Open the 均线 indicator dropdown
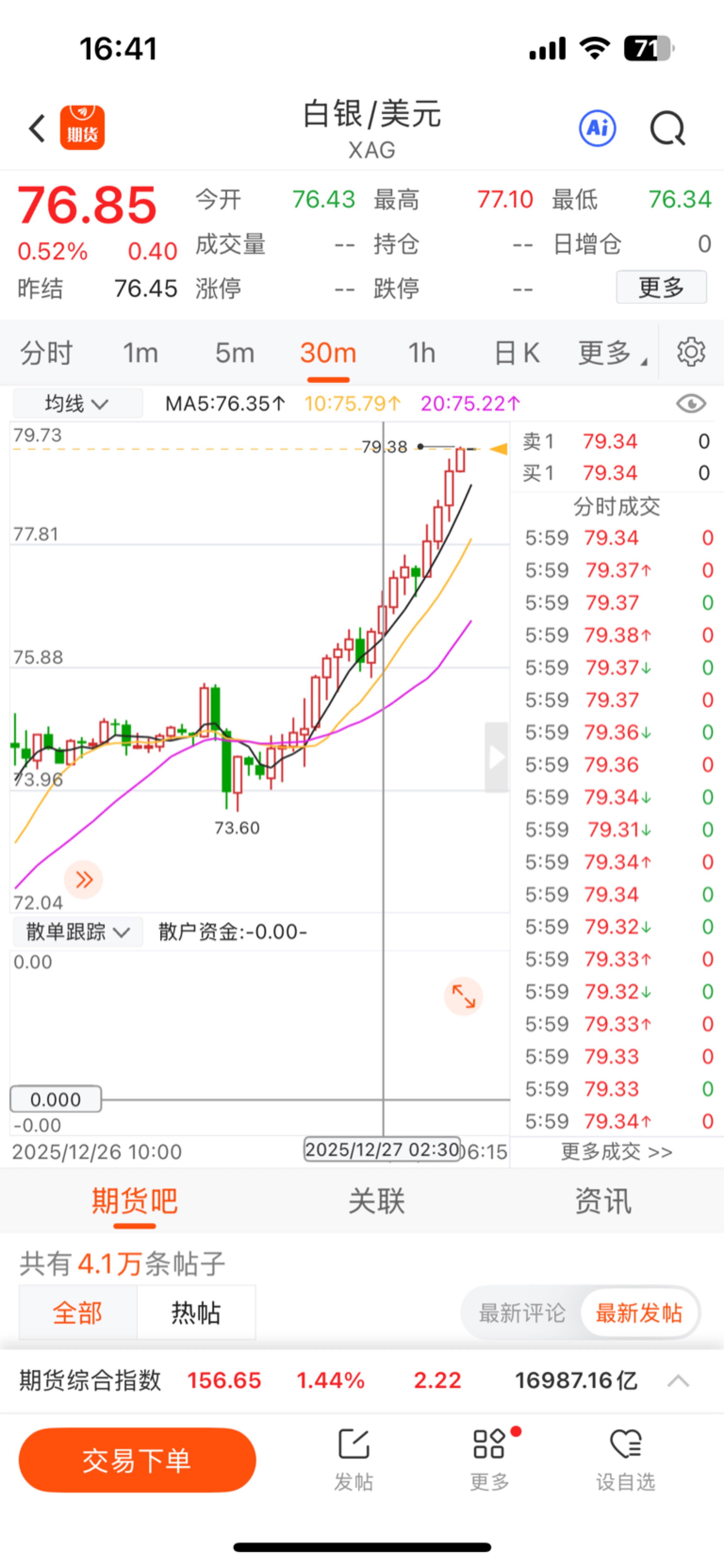Image resolution: width=724 pixels, height=1568 pixels. pos(77,404)
